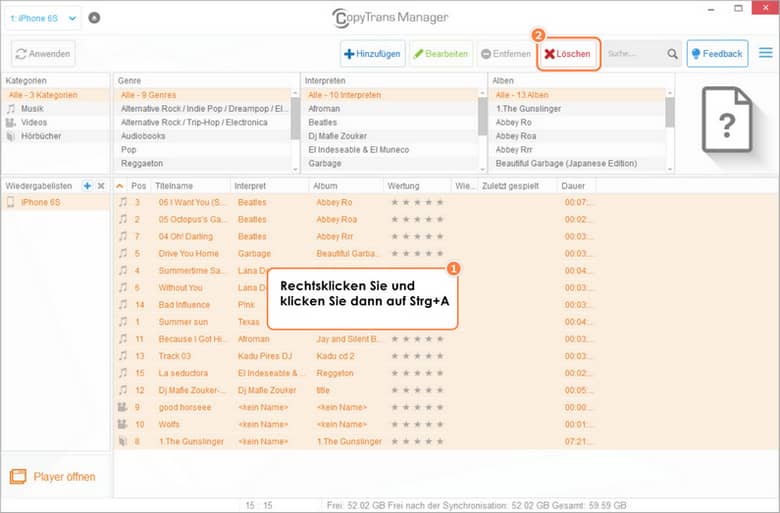Viewport: 780px width, 513px height.
Task: Click music note icon of Track 03
Action: (x=123, y=356)
